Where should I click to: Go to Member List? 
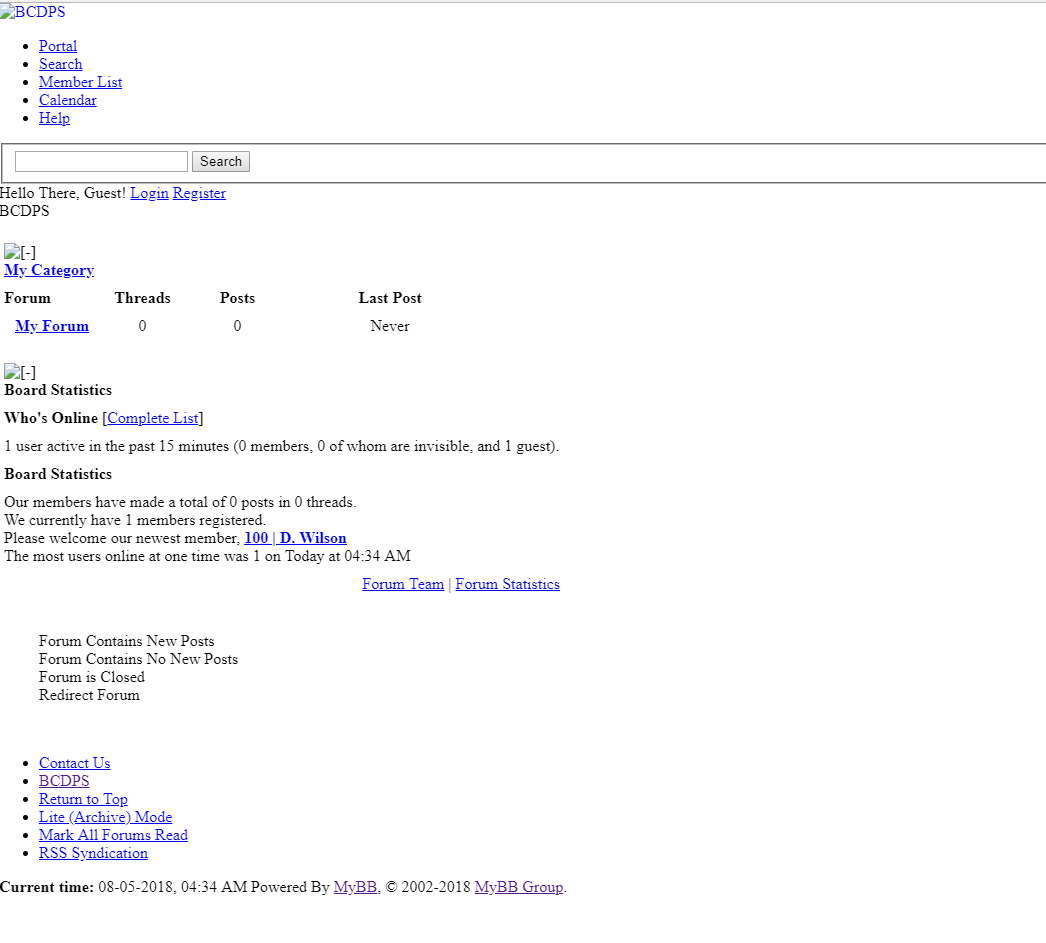click(x=81, y=82)
